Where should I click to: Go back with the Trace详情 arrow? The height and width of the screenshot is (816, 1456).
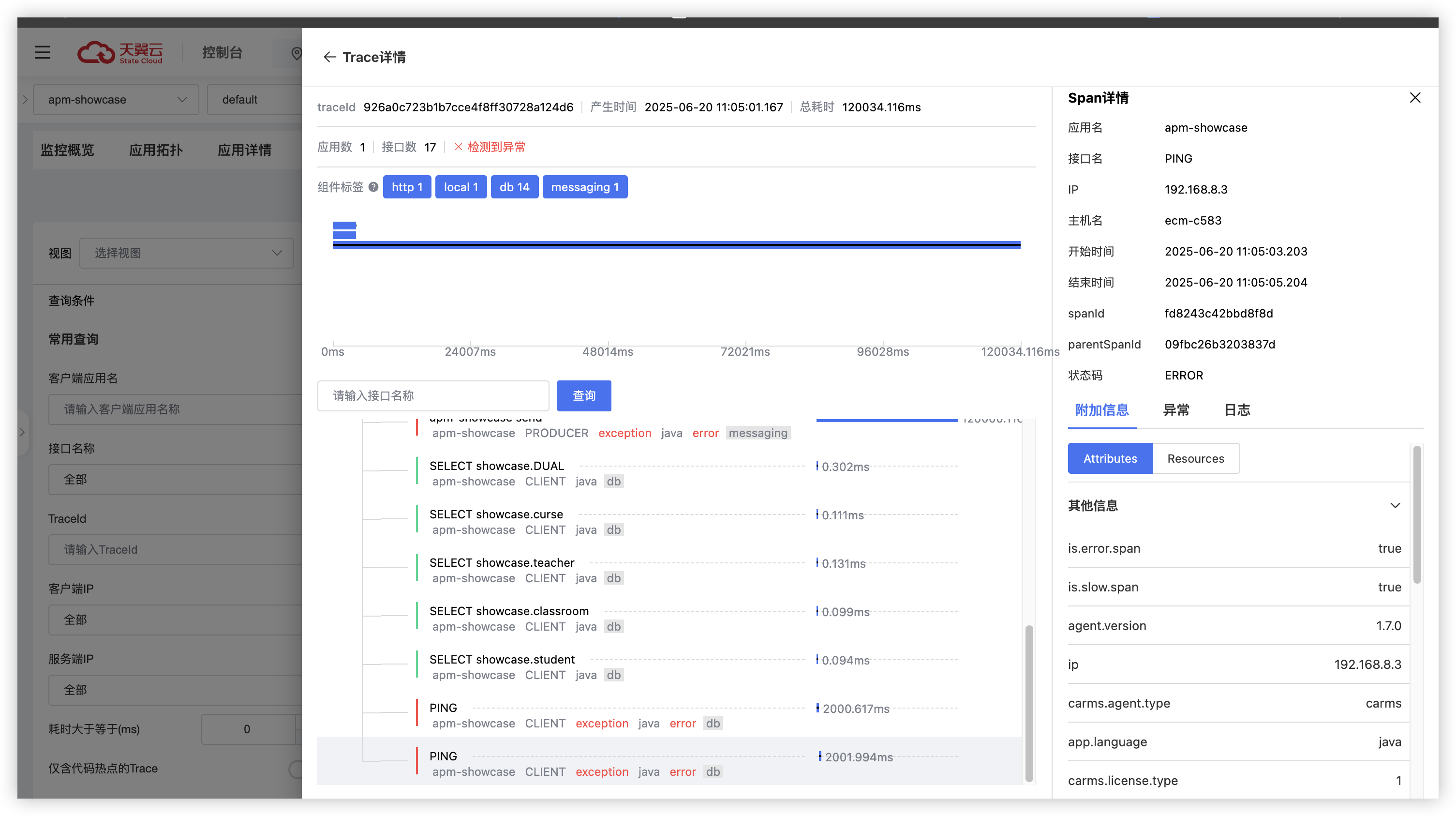click(329, 57)
